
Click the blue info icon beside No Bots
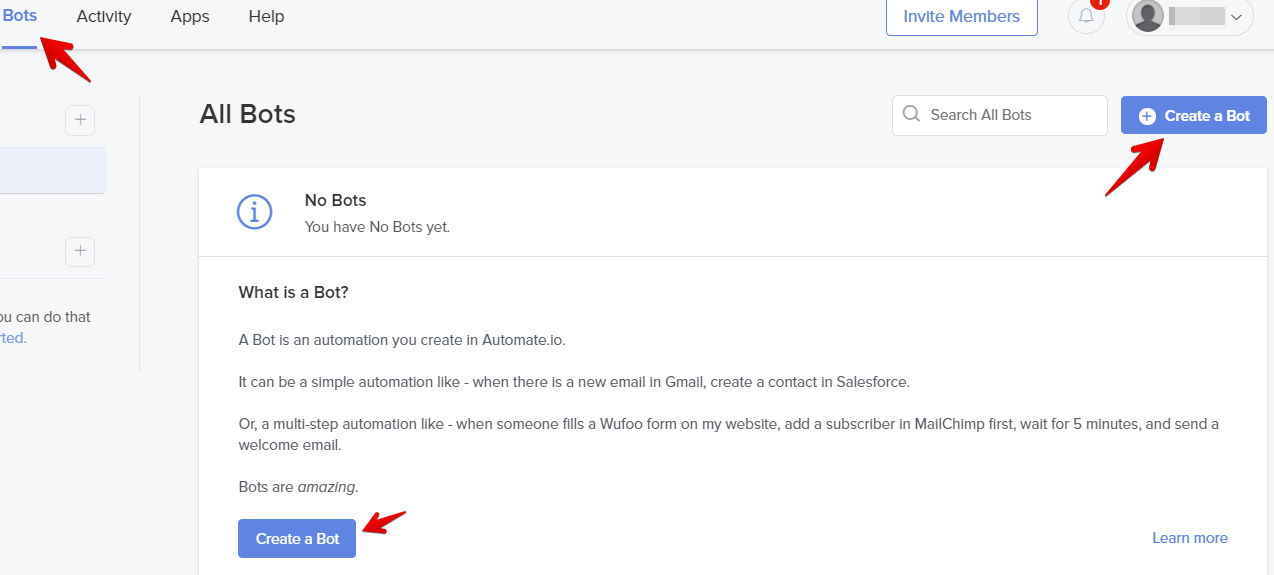point(254,212)
